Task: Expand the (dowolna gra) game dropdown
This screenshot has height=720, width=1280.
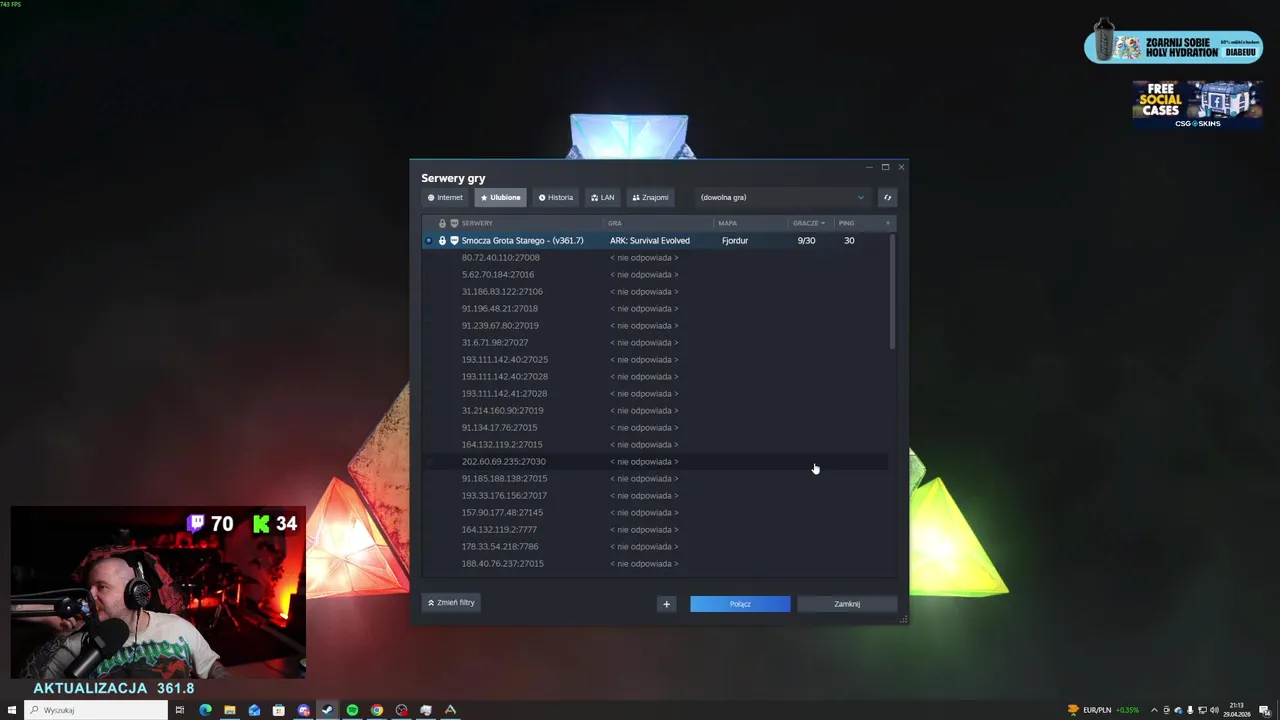Action: coord(782,197)
